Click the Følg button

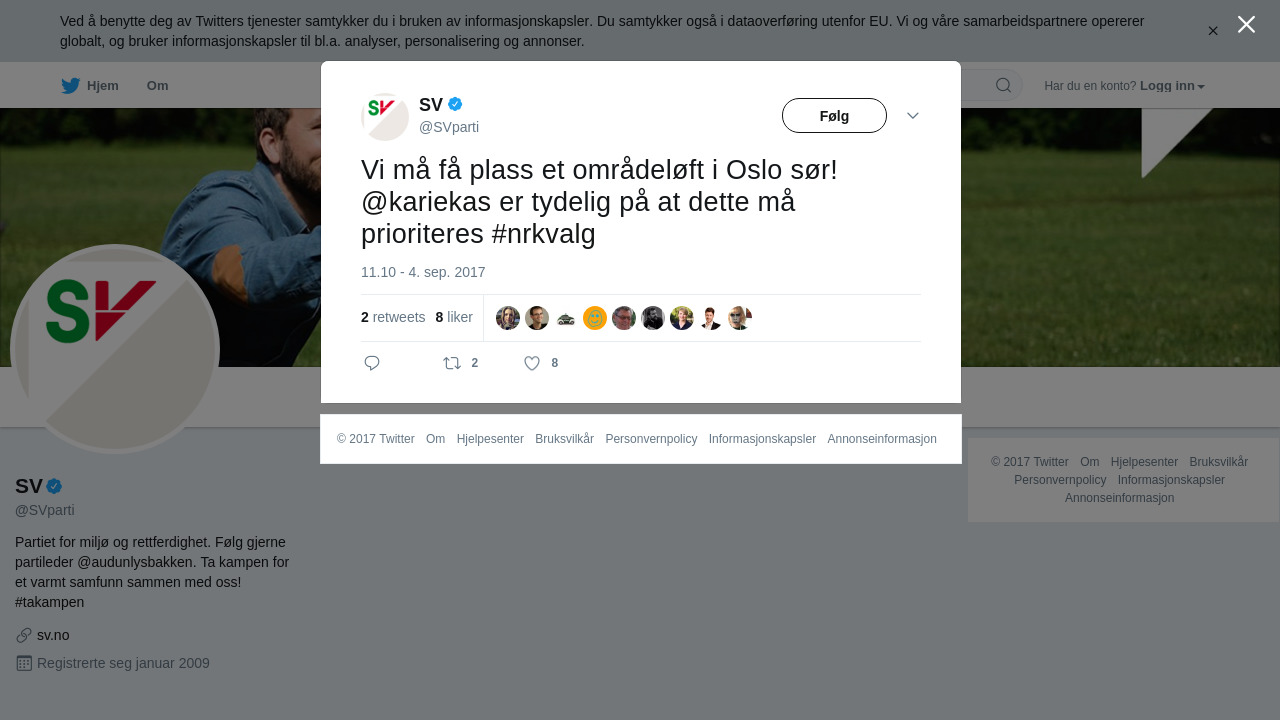tap(834, 116)
